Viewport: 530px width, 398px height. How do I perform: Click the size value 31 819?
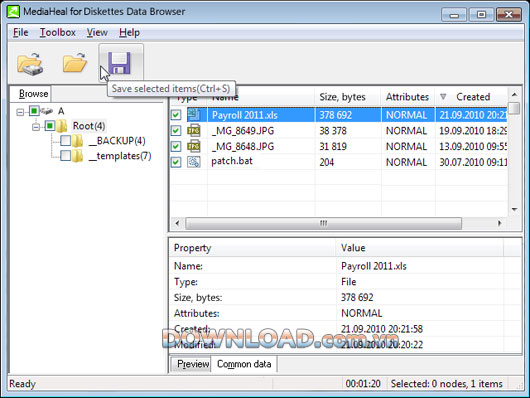coord(333,146)
